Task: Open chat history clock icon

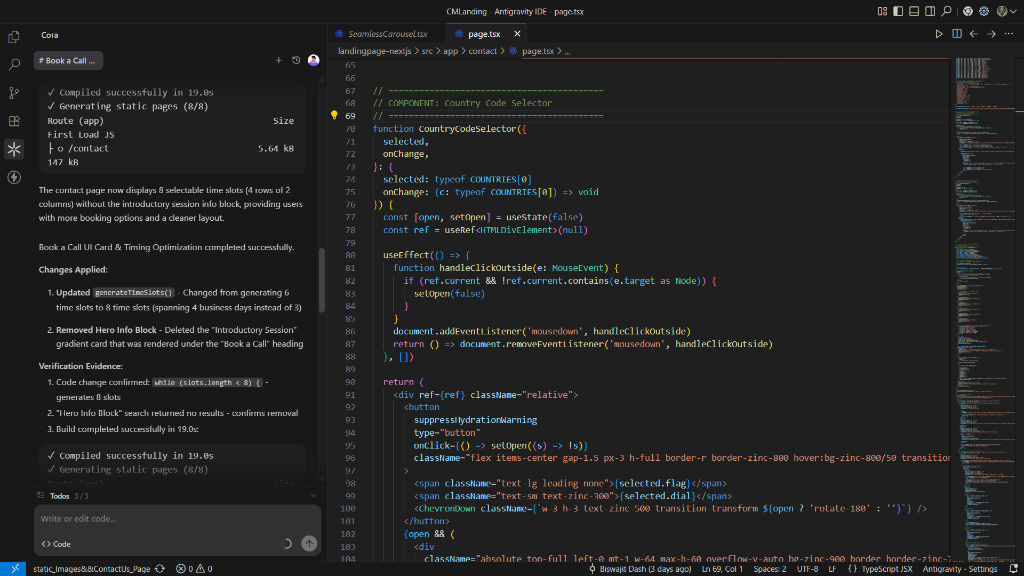Action: 296,60
